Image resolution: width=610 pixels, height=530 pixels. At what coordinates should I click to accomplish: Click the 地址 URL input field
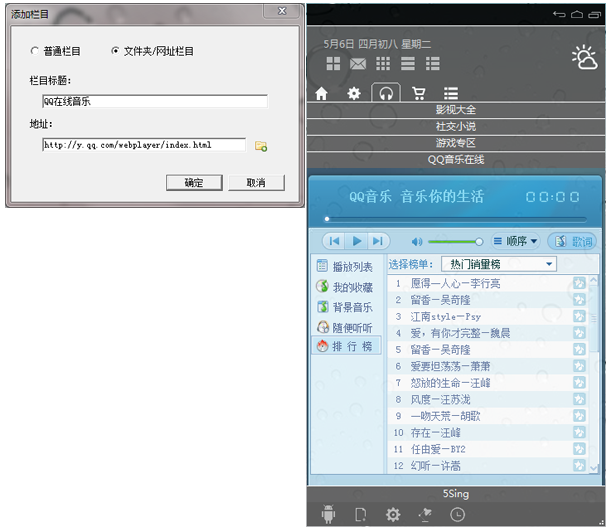pos(144,145)
